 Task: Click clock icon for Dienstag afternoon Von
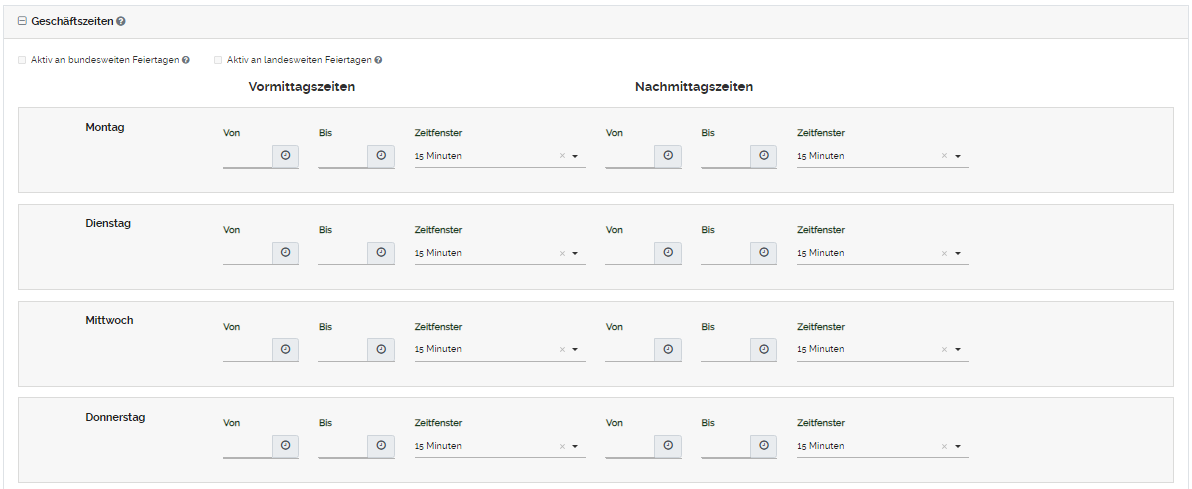(x=668, y=253)
